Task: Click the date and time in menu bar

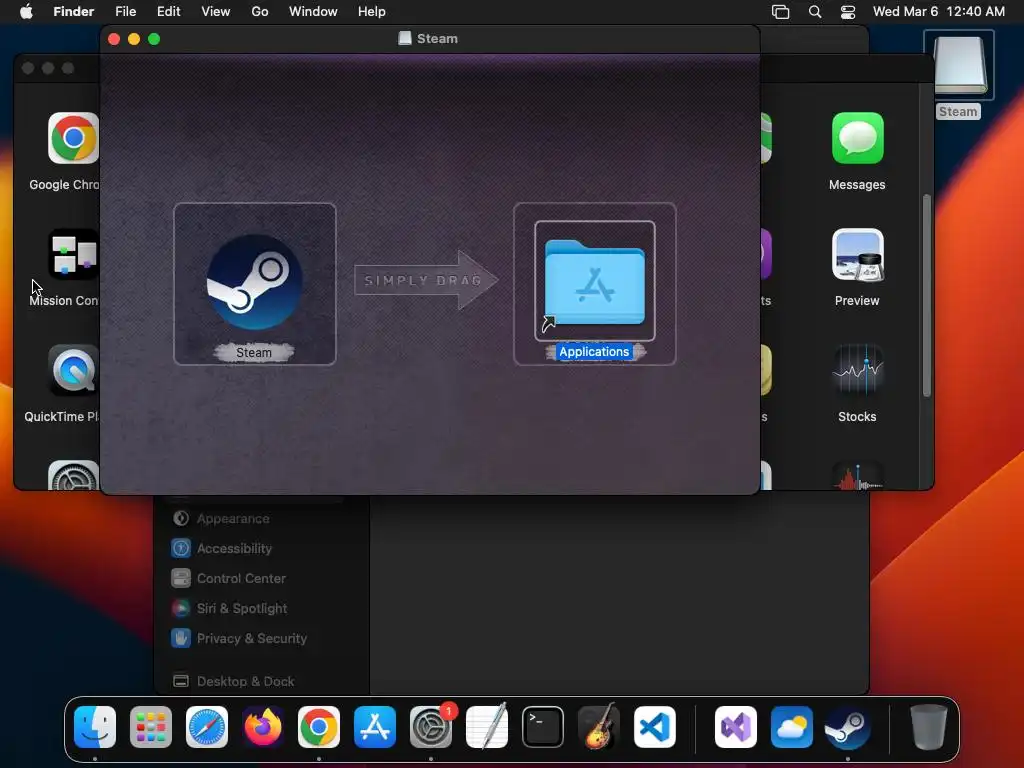Action: 938,11
